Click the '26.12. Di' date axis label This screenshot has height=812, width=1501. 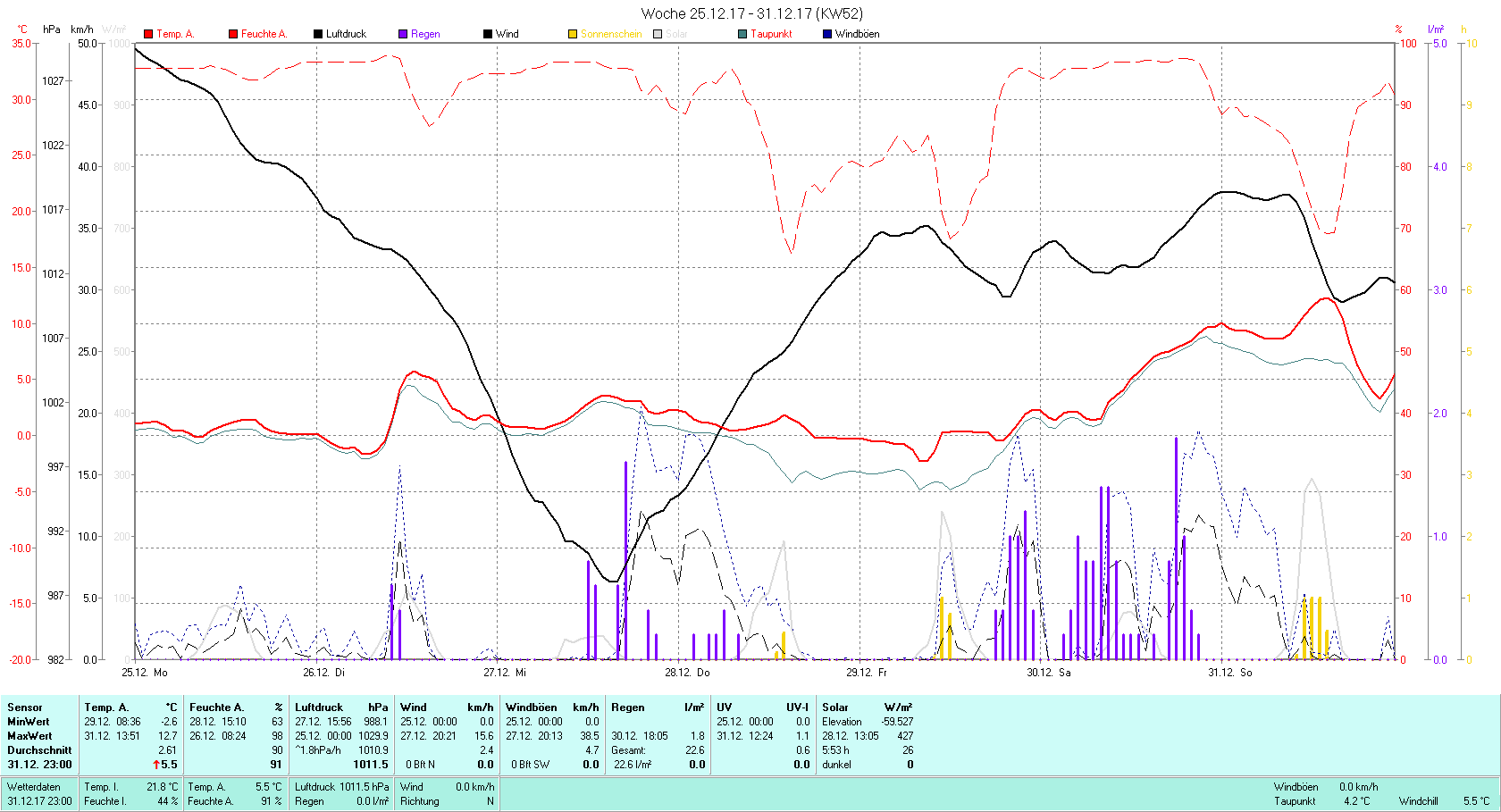click(323, 672)
